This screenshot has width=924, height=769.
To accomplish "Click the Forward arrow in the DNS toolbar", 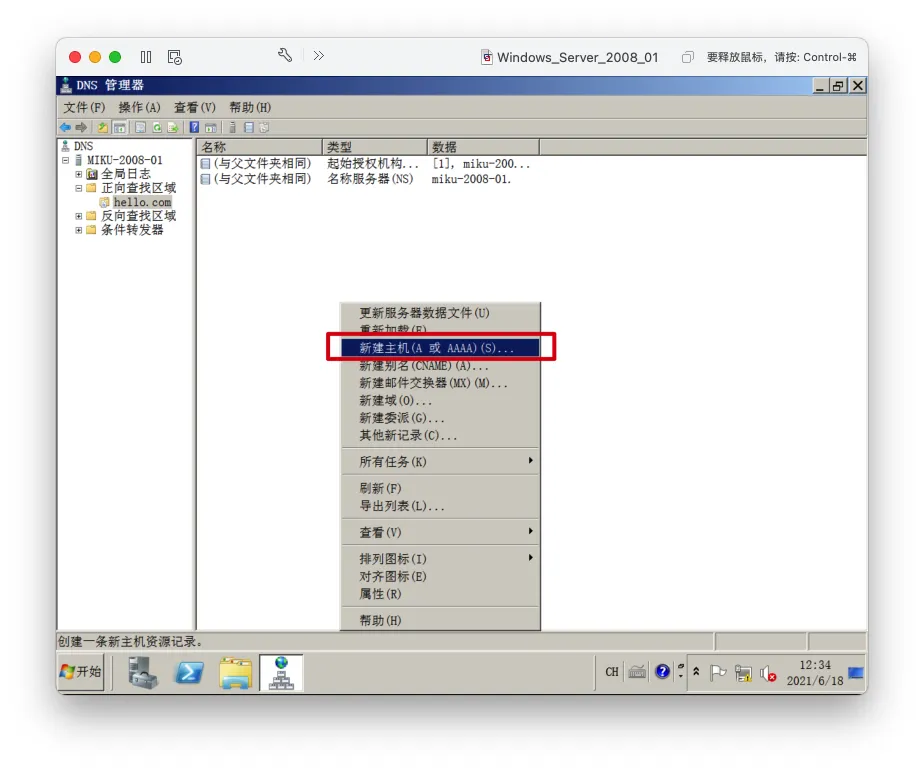I will click(x=81, y=127).
